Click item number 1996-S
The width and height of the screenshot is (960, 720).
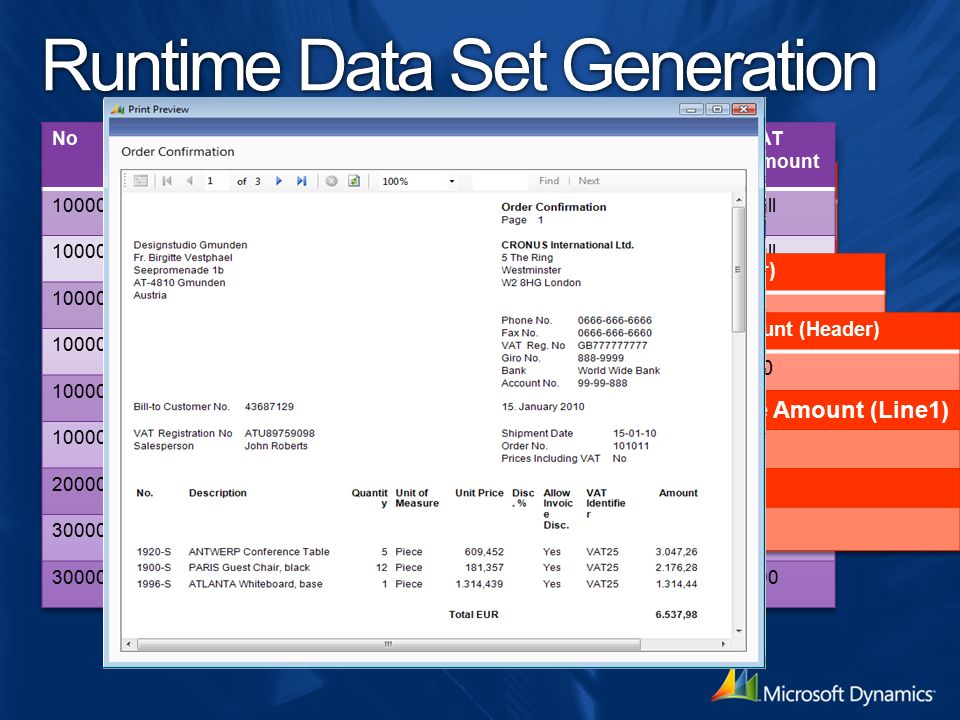(154, 584)
